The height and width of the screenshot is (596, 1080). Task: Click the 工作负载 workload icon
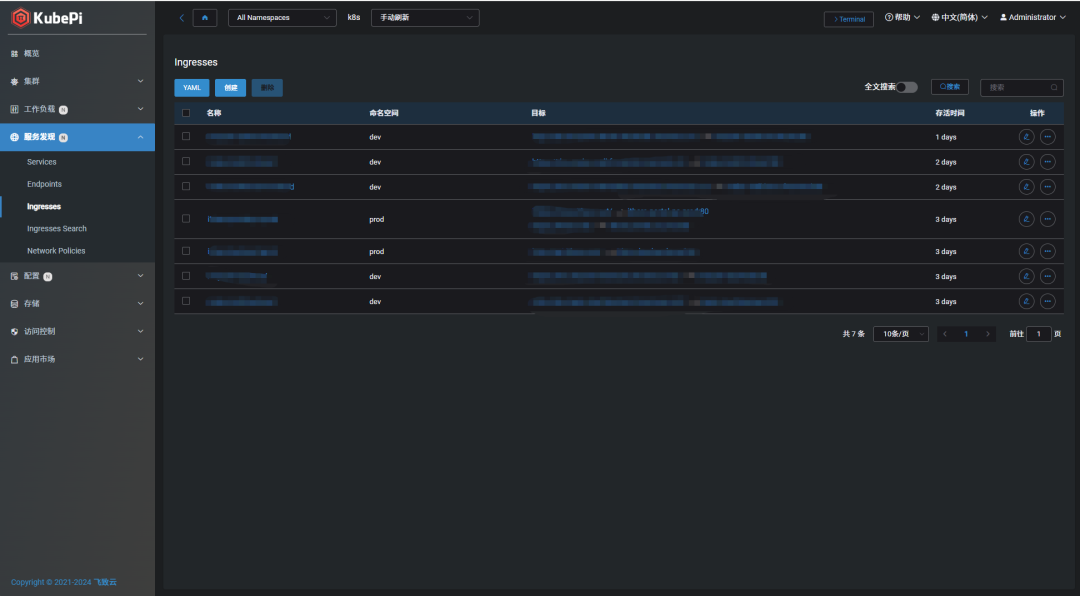pyautogui.click(x=14, y=109)
